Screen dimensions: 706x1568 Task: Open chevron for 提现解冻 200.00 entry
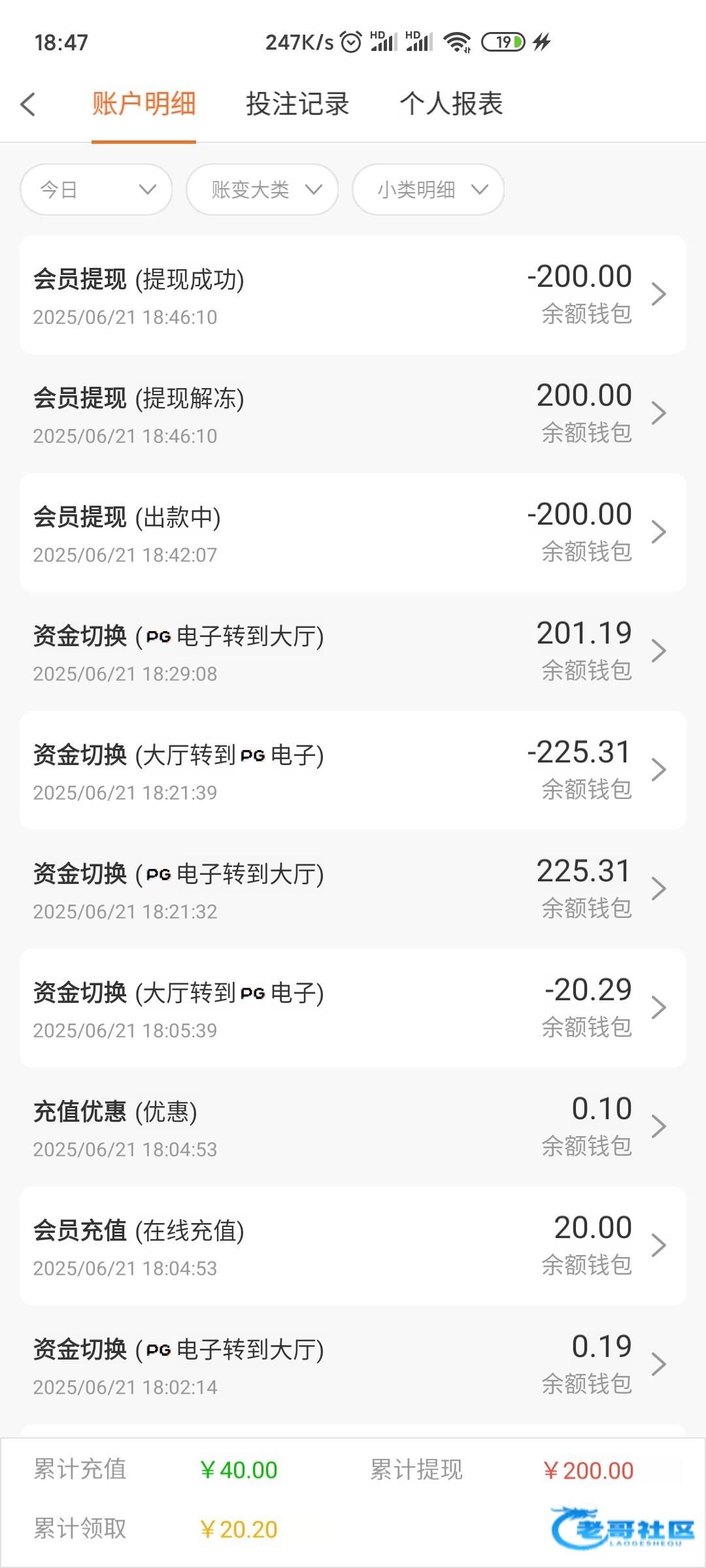pos(658,414)
